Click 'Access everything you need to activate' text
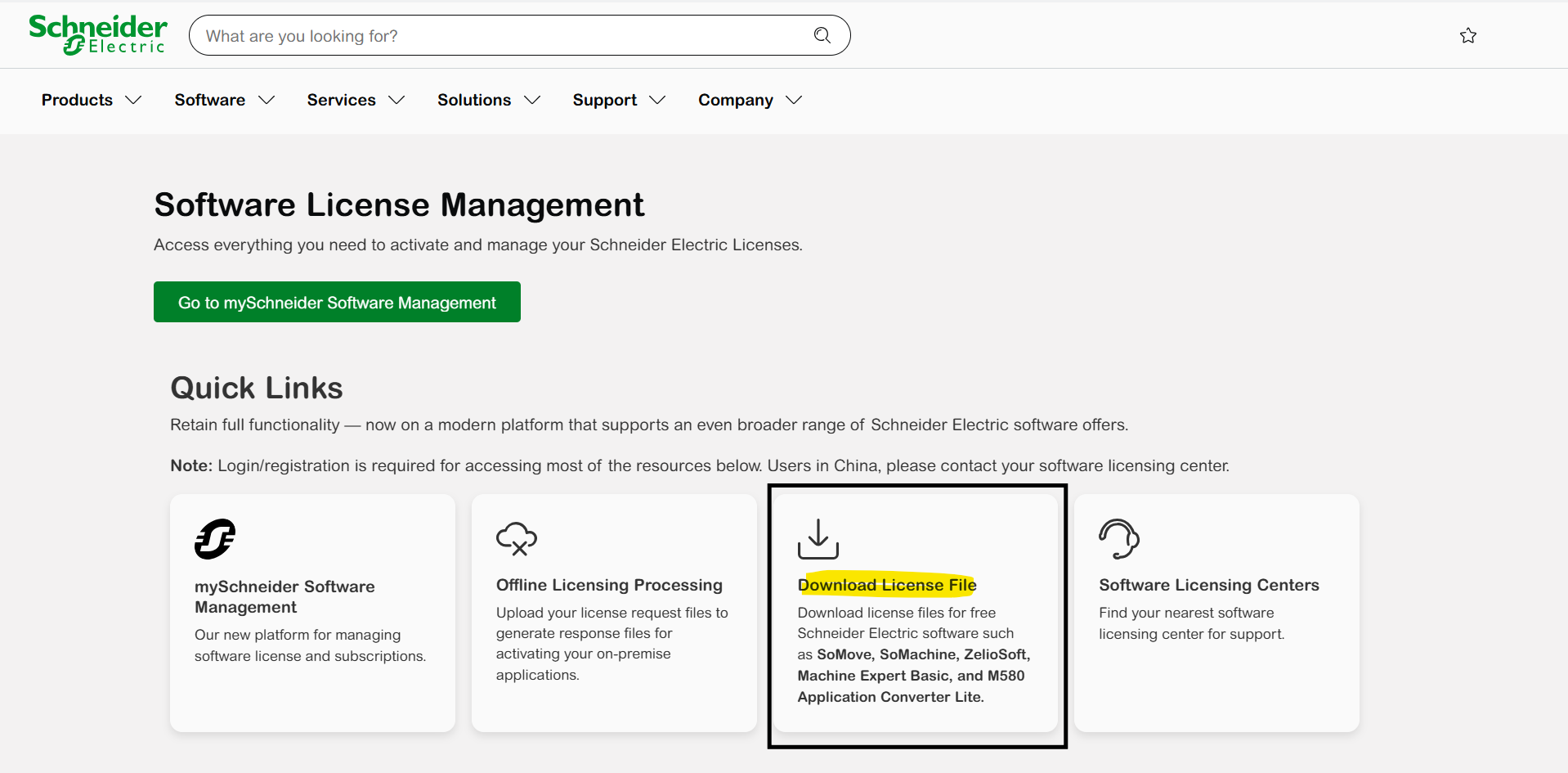Image resolution: width=1568 pixels, height=773 pixels. click(478, 245)
